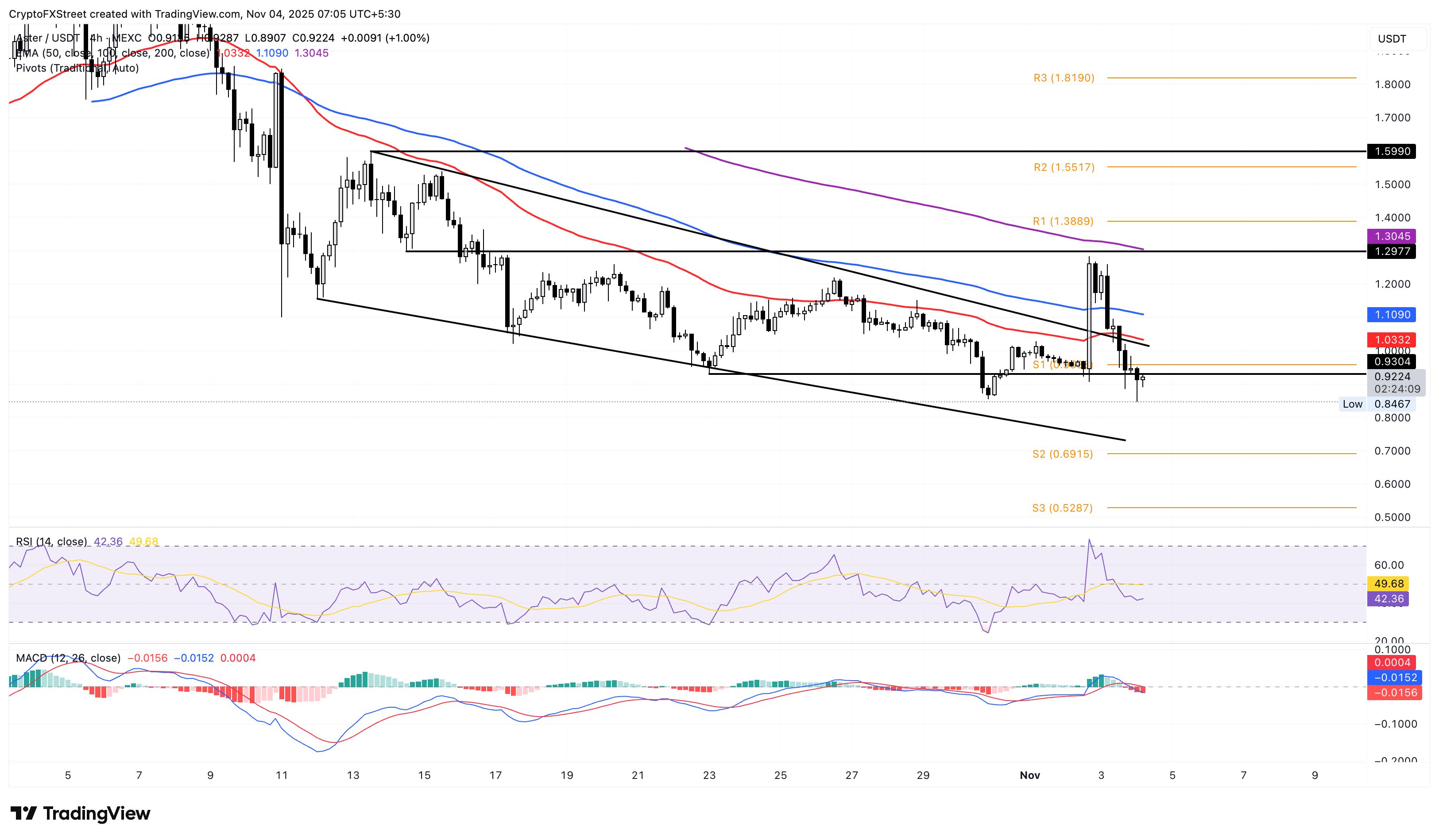Open the USDT currency unit selector

pyautogui.click(x=1392, y=38)
